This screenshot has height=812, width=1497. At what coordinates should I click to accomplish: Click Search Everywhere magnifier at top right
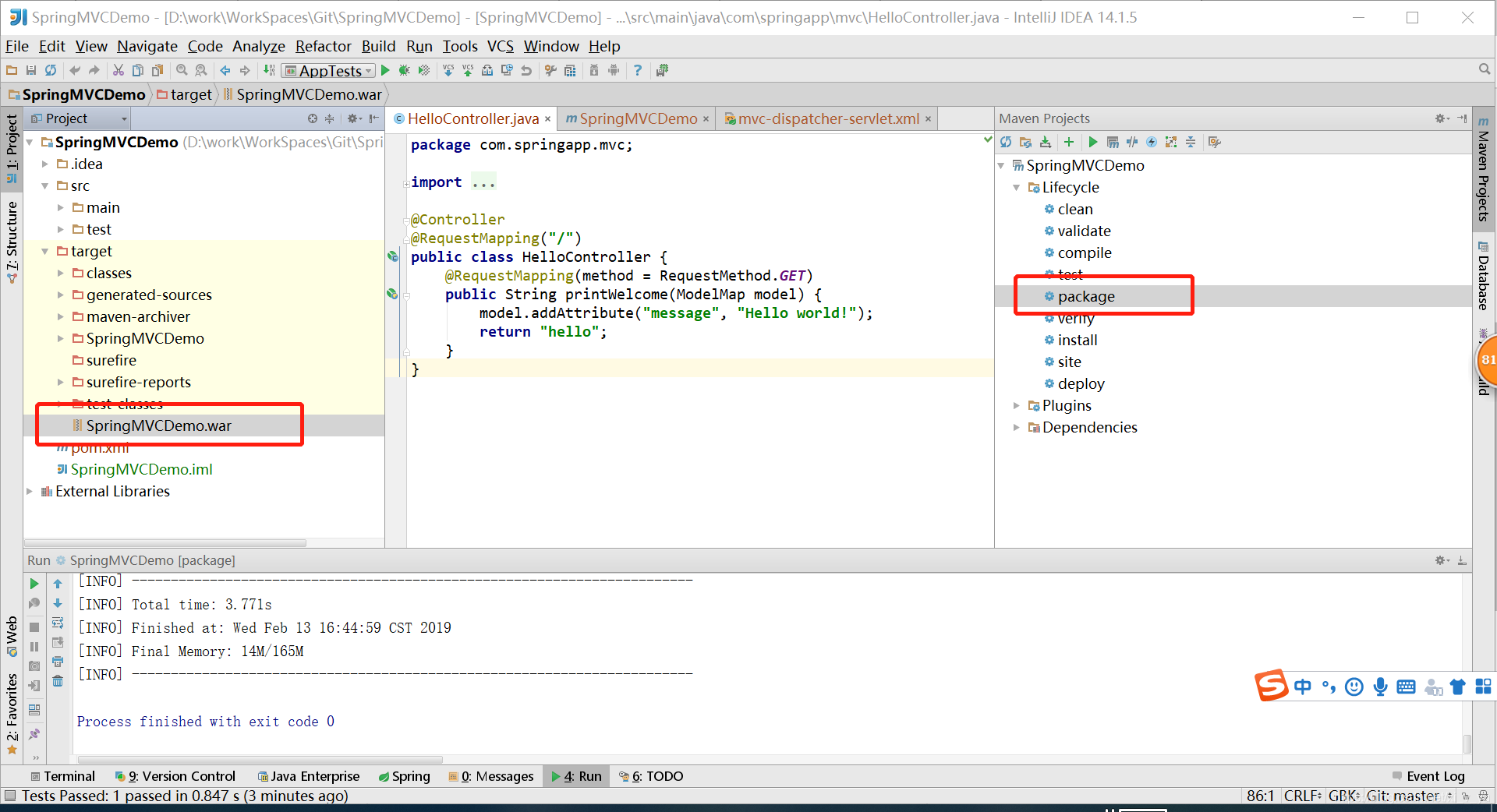1485,70
